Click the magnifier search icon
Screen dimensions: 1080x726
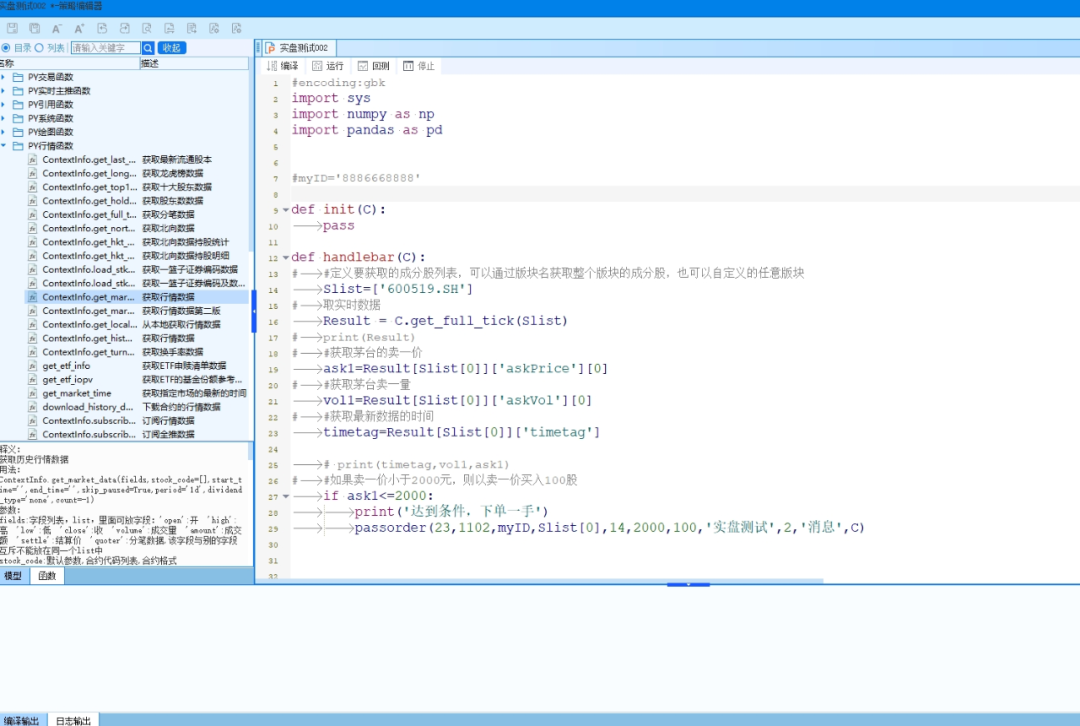click(148, 48)
